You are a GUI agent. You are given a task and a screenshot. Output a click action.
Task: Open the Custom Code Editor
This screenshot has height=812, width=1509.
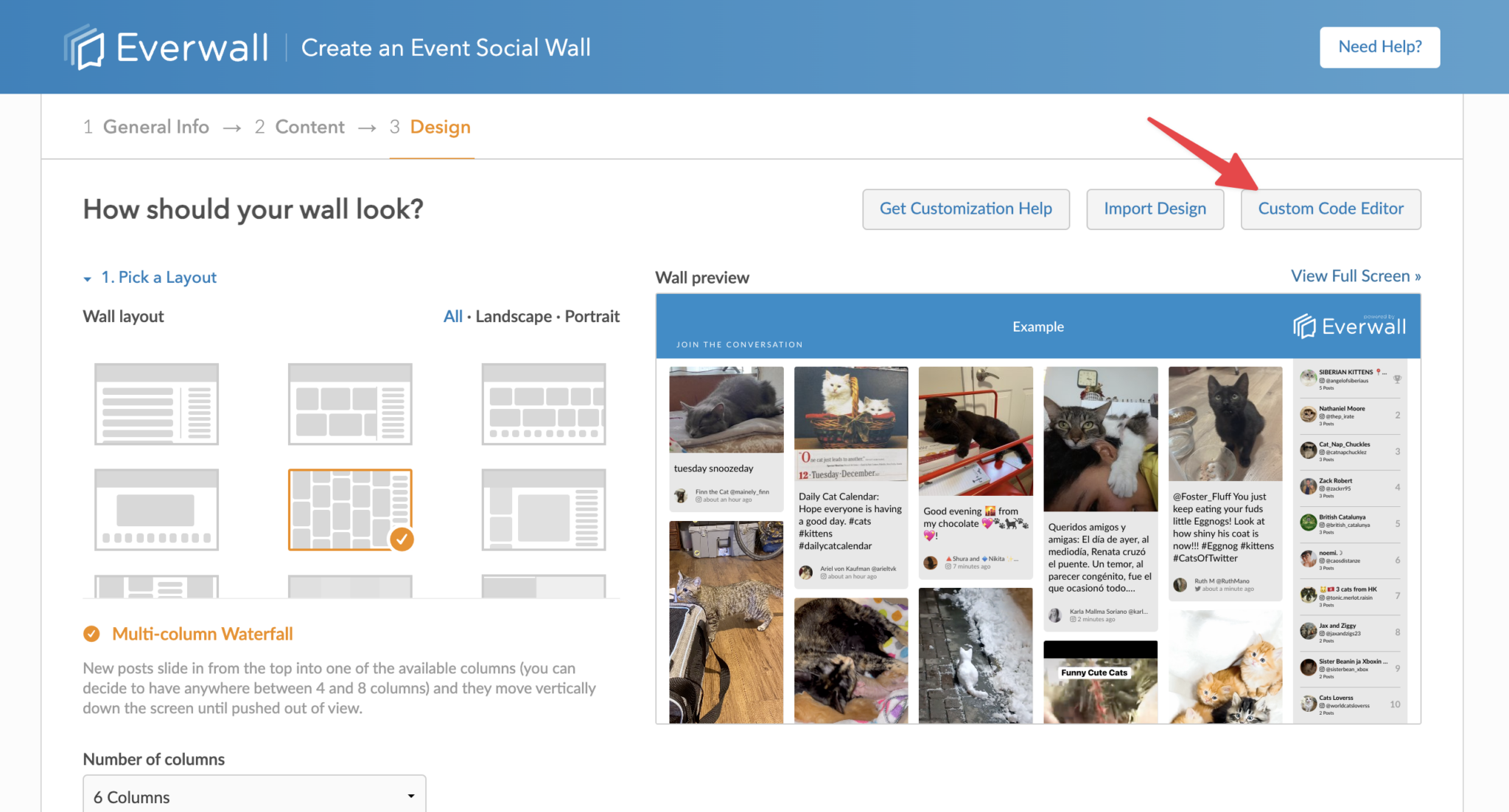click(x=1331, y=209)
